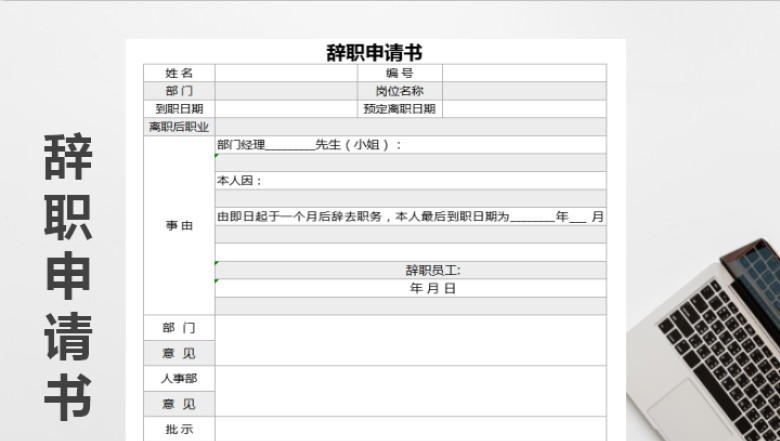Click the blank field beside 离职后职业
This screenshot has height=441, width=780.
tap(410, 127)
